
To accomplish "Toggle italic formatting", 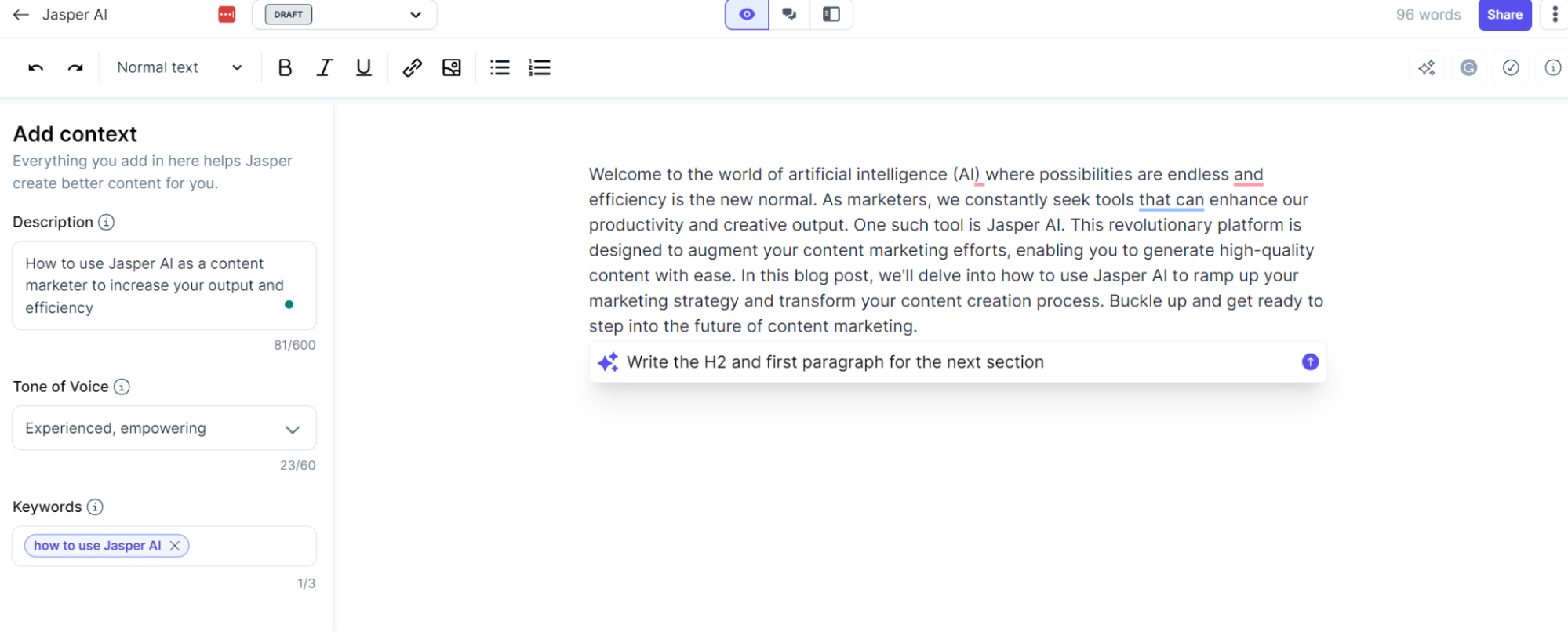I will [x=324, y=68].
